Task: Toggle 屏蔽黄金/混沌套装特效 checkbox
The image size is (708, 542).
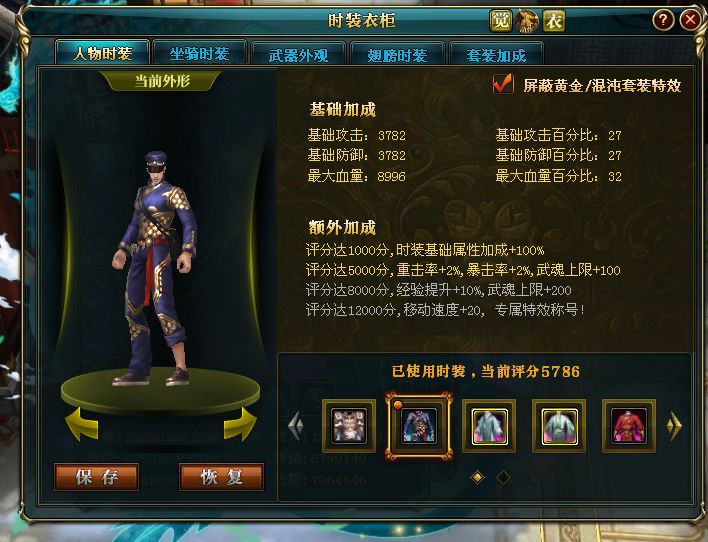Action: click(x=503, y=84)
